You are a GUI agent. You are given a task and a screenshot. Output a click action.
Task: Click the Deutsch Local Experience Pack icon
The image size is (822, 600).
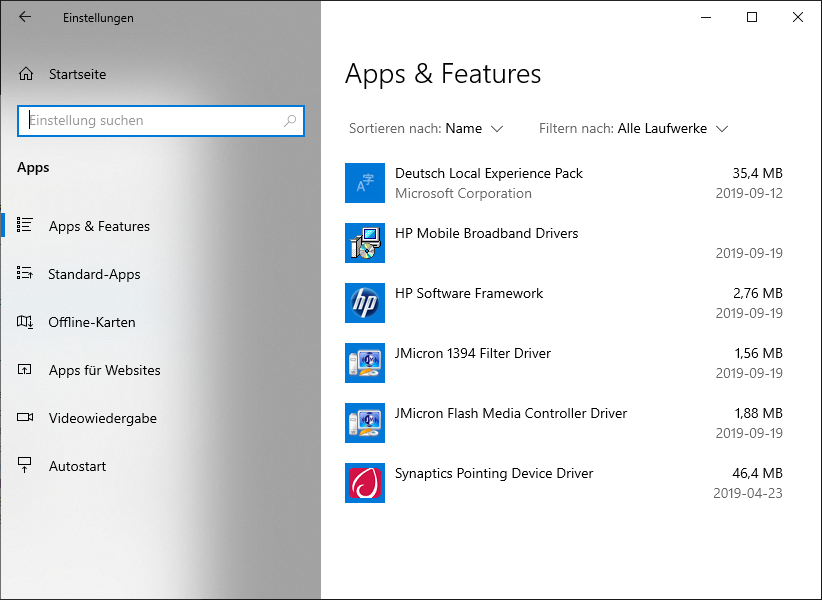[x=365, y=183]
